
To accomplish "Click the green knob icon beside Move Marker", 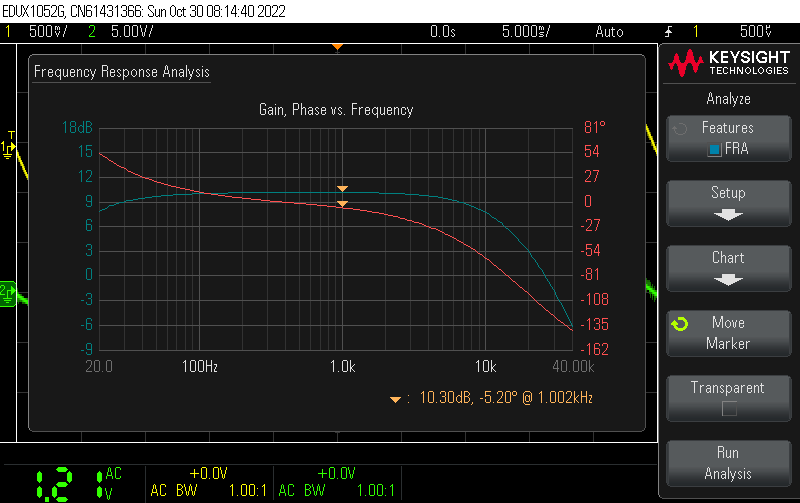I will pyautogui.click(x=680, y=325).
